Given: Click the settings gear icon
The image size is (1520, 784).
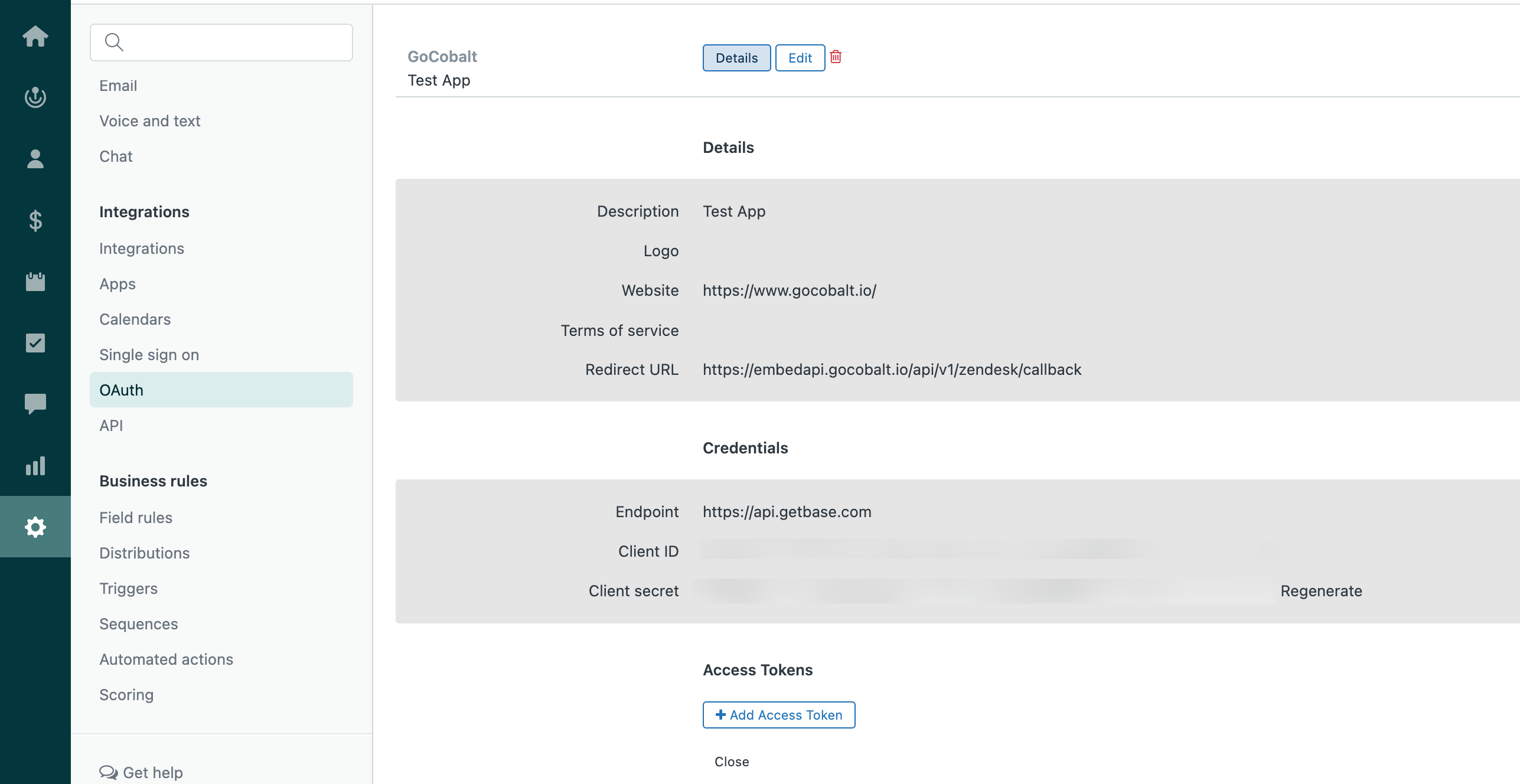Looking at the screenshot, I should [x=35, y=527].
